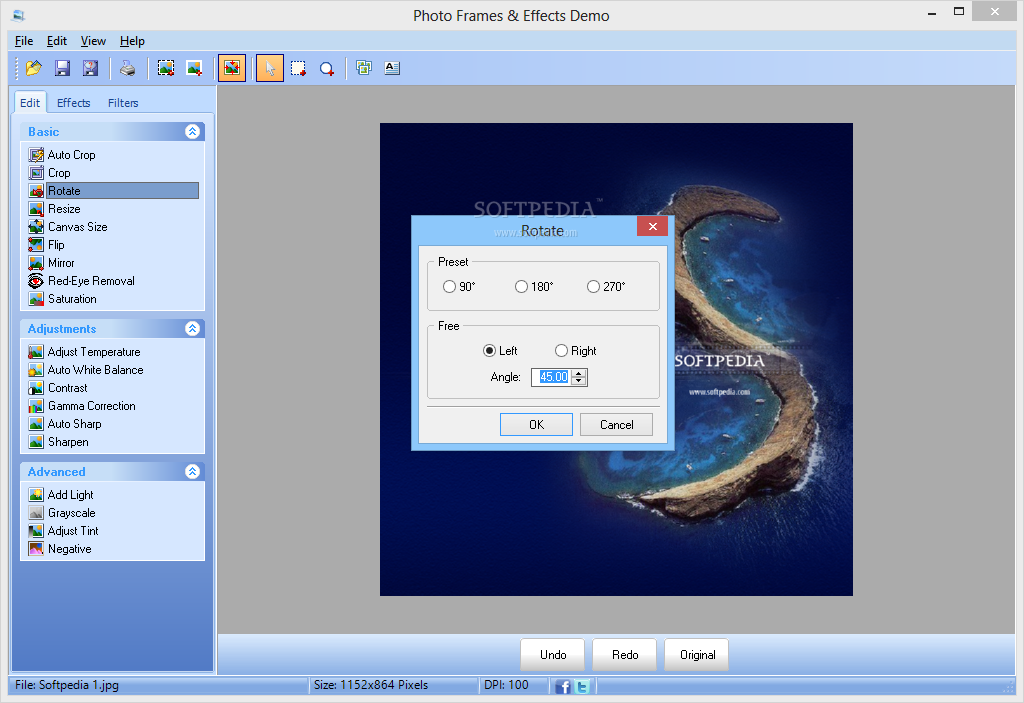Click the Adjust Temperature icon
This screenshot has width=1024, height=703.
click(x=36, y=352)
